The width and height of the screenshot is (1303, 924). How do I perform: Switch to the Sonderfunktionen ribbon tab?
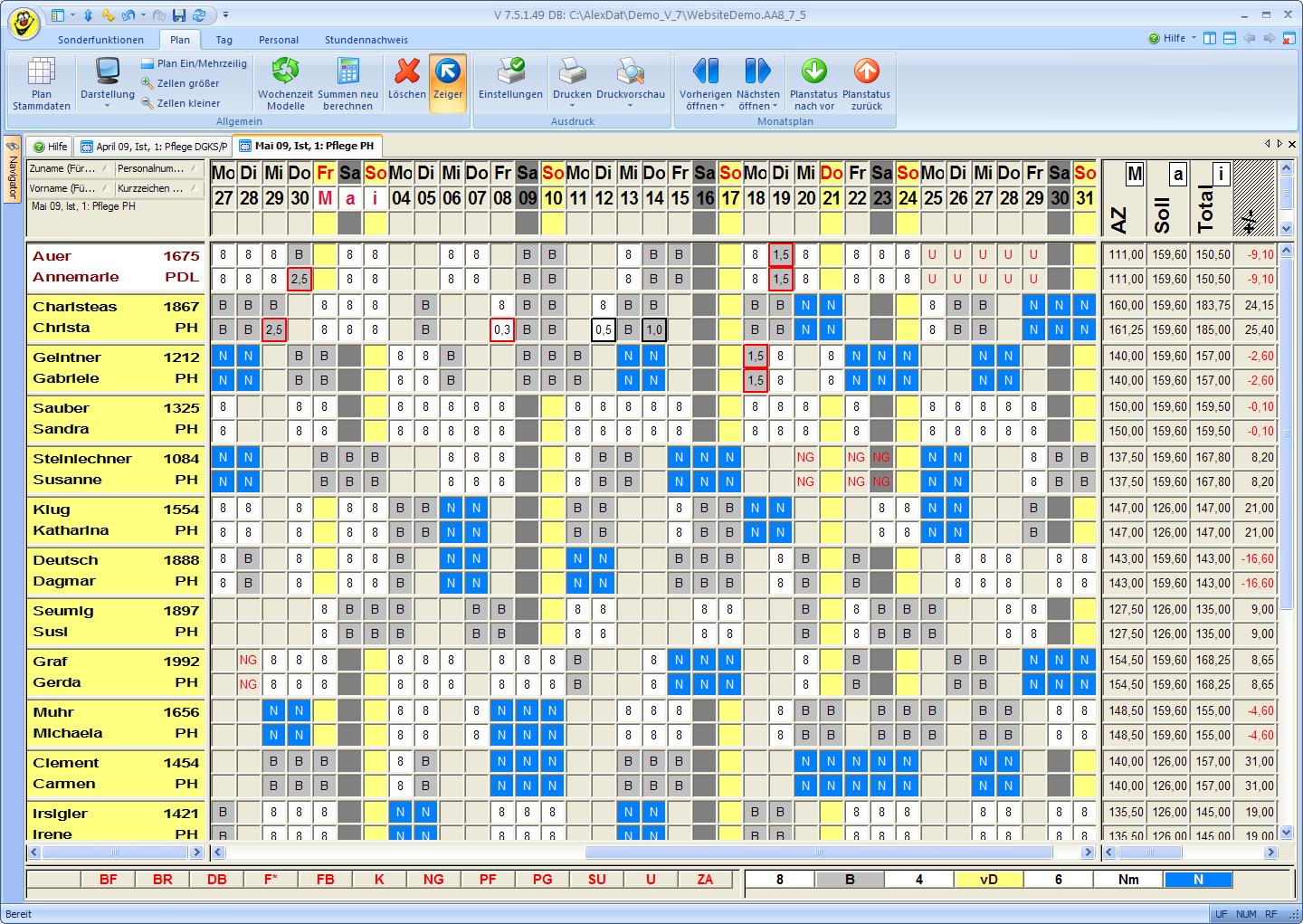coord(100,40)
